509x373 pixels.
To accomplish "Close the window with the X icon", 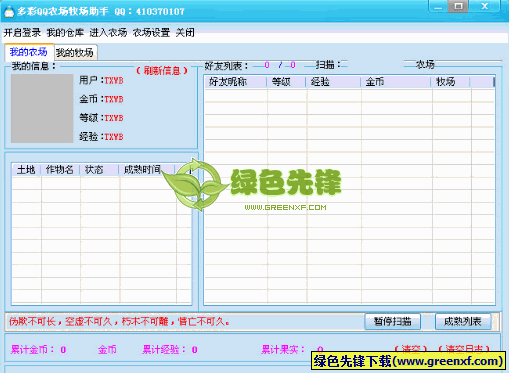I will (x=484, y=6).
